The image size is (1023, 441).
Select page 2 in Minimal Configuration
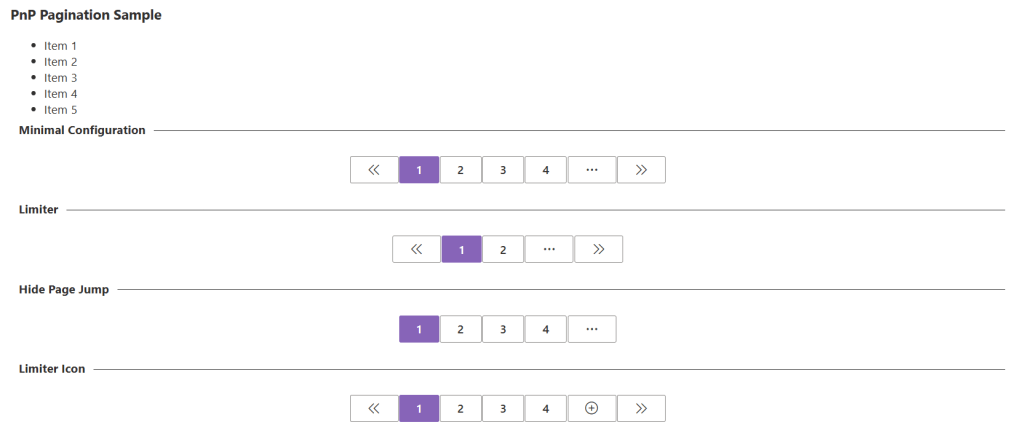(x=461, y=170)
